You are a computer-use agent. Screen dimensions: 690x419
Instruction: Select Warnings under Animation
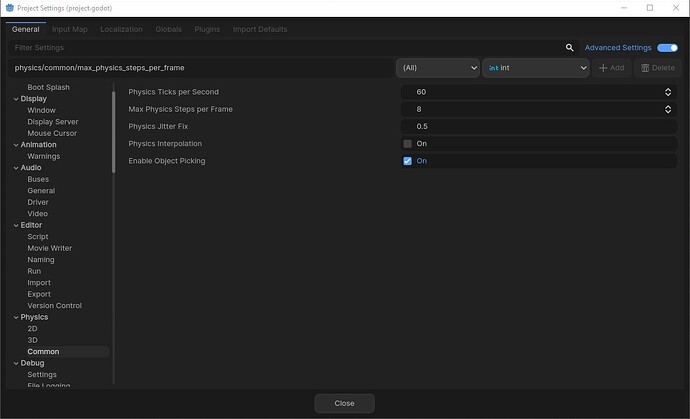click(x=44, y=156)
